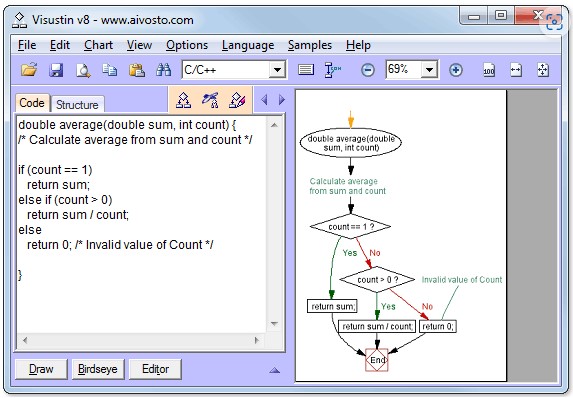Expand the C/C++ language dropdown

(277, 69)
